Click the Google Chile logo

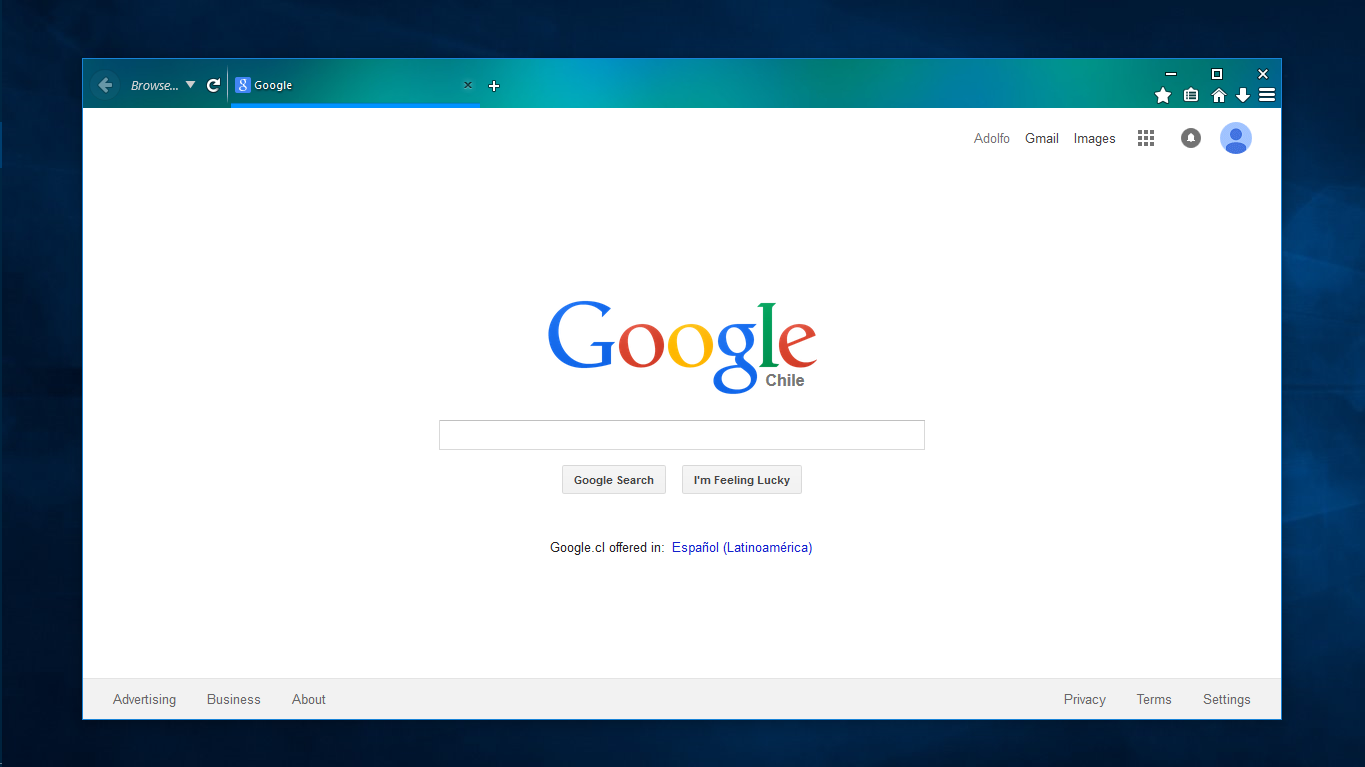(x=682, y=346)
